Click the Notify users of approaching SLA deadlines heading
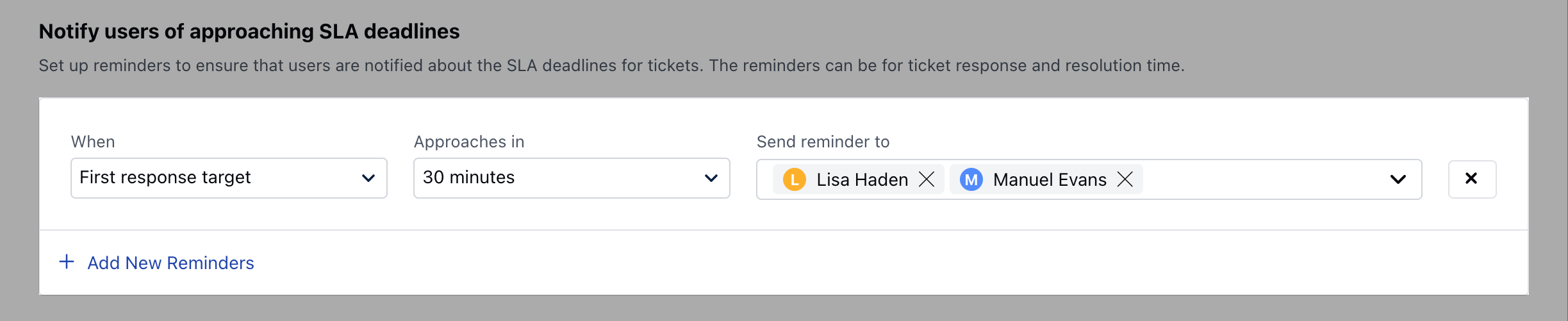 pos(249,31)
